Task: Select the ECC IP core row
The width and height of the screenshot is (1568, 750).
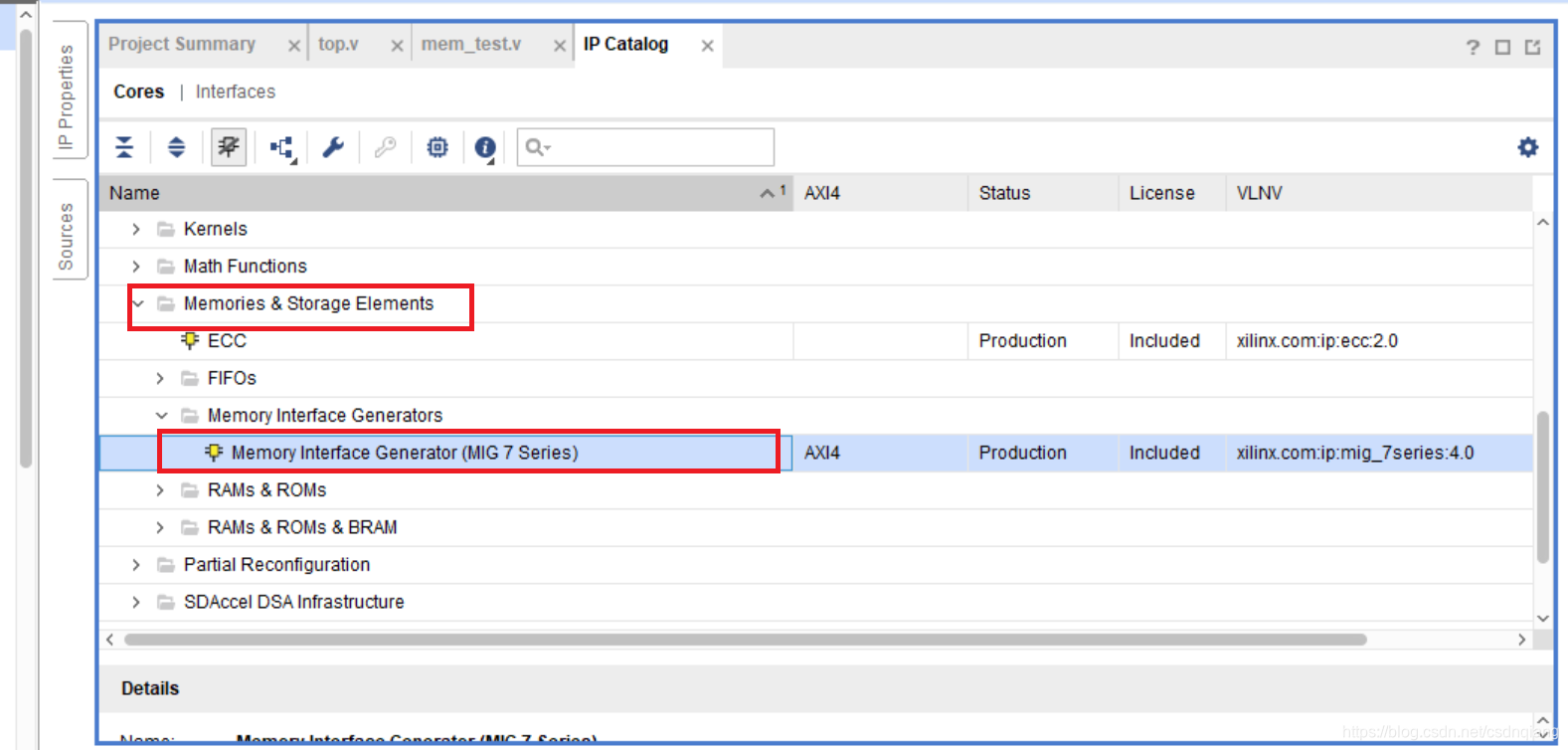Action: tap(815, 341)
